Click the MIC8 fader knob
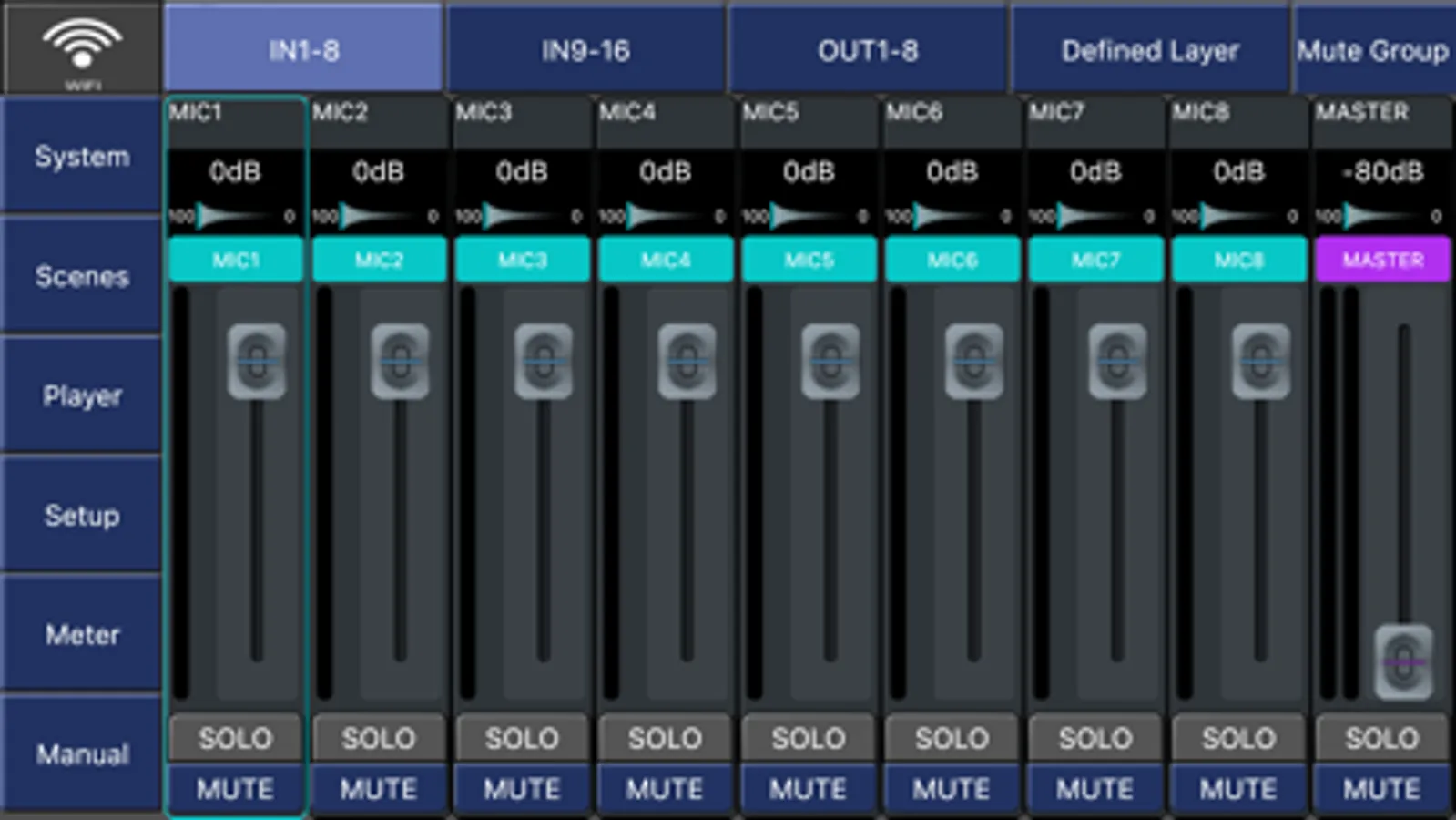 [1260, 362]
